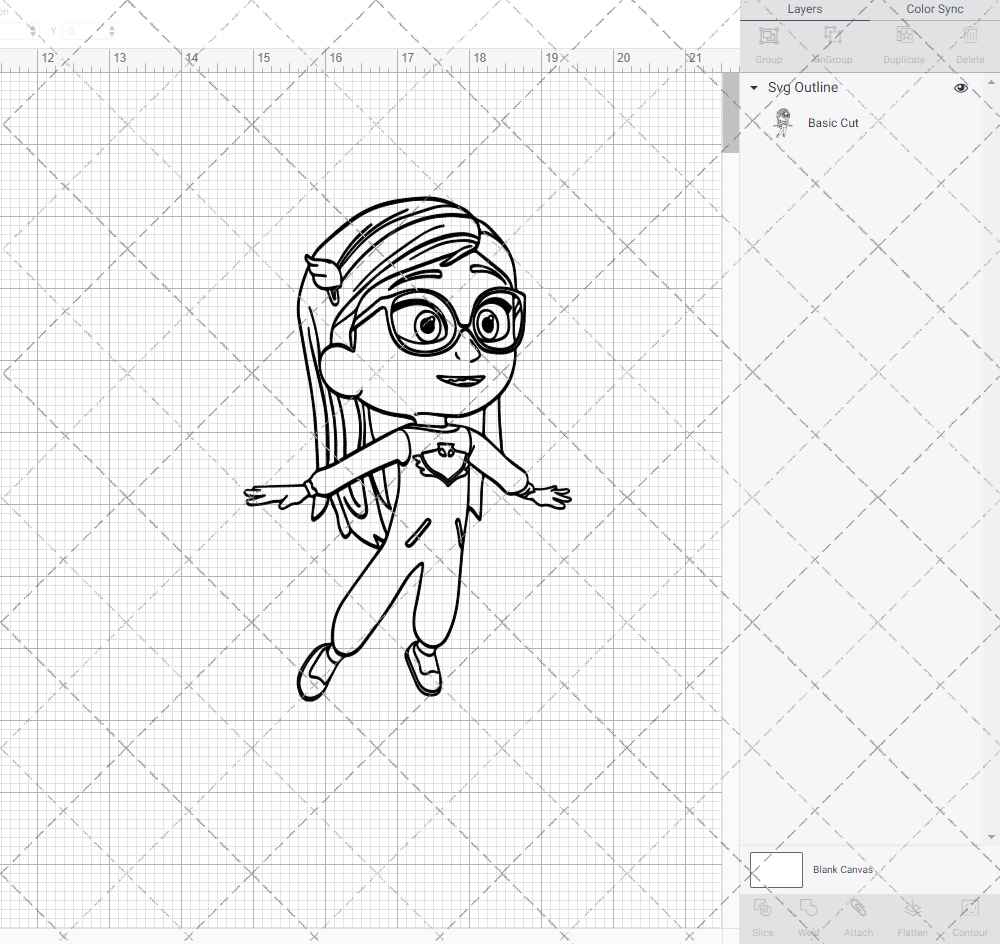Decrease the X value with the down stepper

35,35
